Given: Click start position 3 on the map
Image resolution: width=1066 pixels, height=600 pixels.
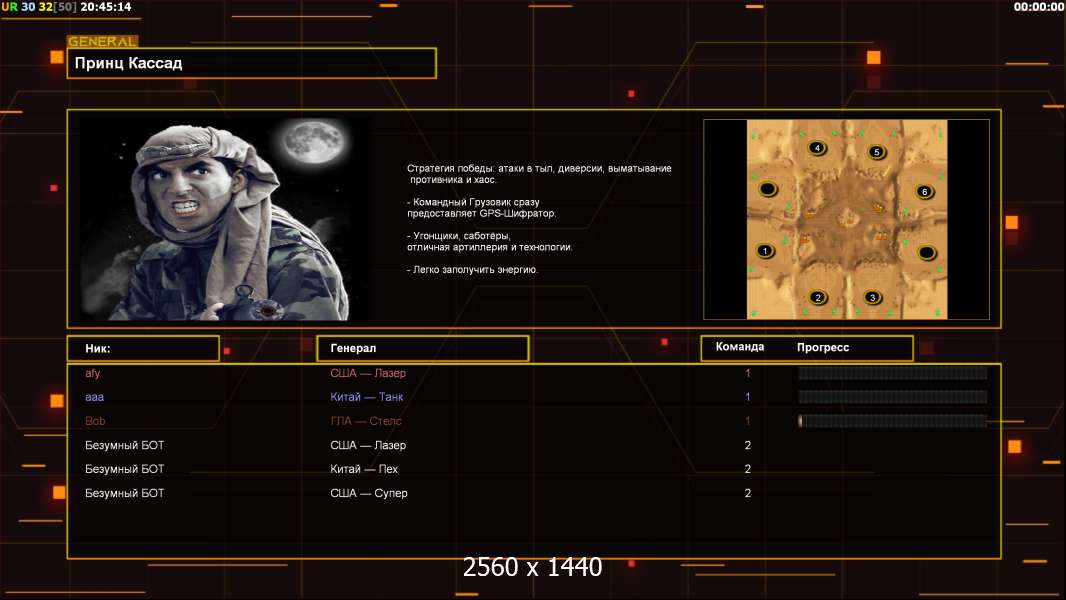Looking at the screenshot, I should coord(872,297).
